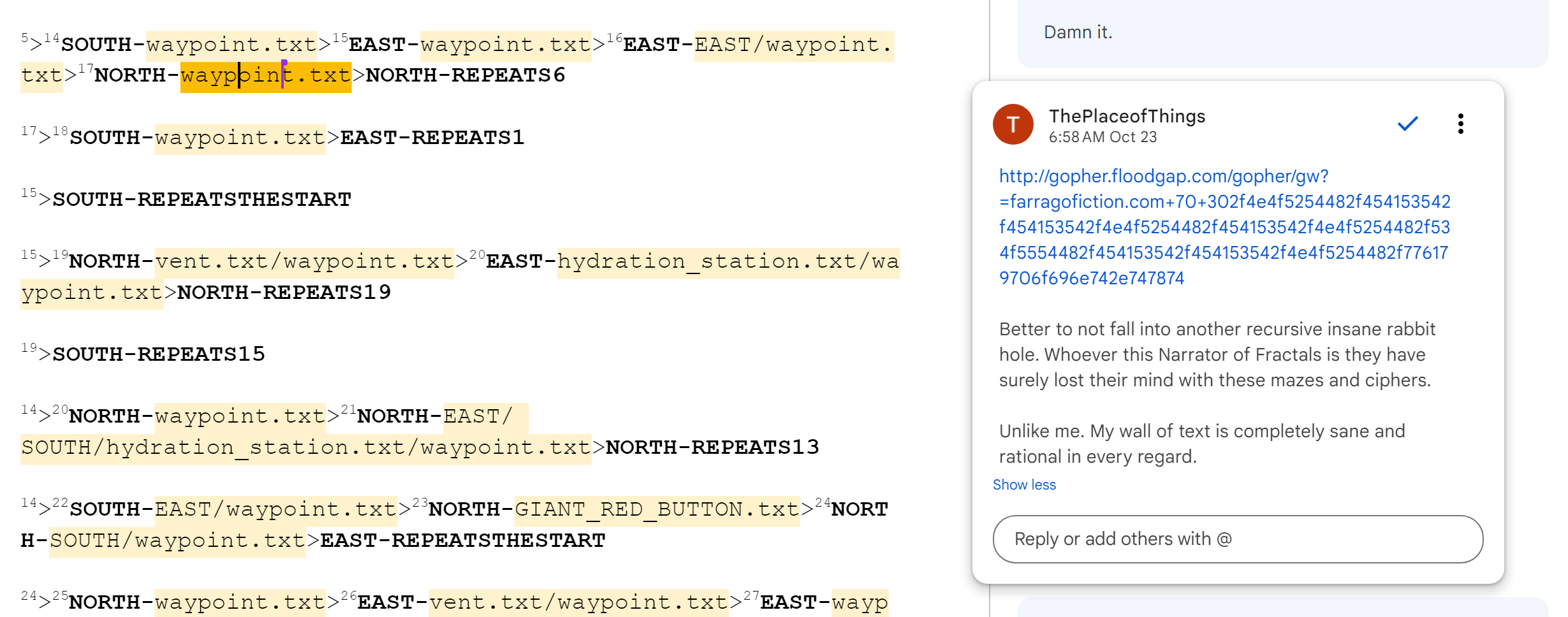Click the GIANT_RED_BUTTON.txt highlighted text
The width and height of the screenshot is (1568, 617).
coord(656,510)
